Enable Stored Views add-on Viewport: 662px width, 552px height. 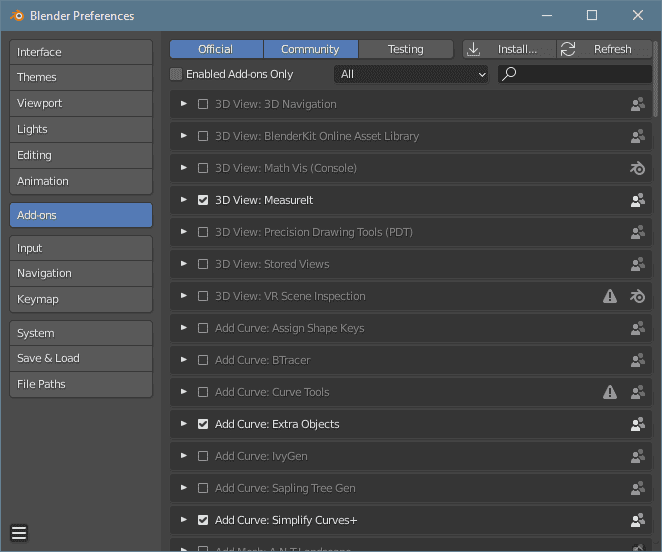click(x=203, y=264)
